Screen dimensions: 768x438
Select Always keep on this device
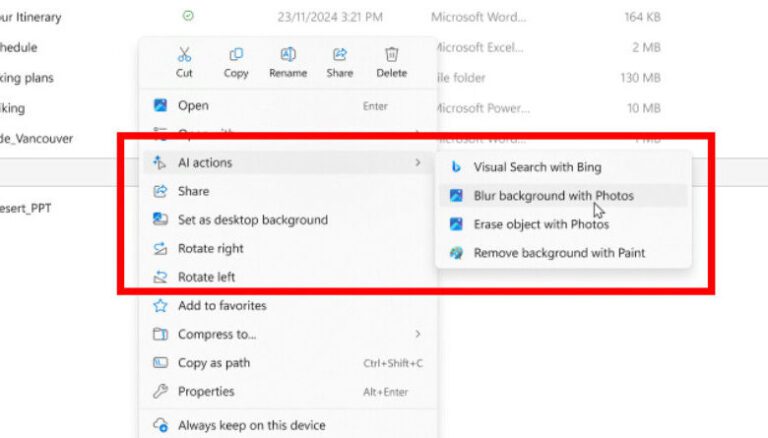tap(288, 425)
